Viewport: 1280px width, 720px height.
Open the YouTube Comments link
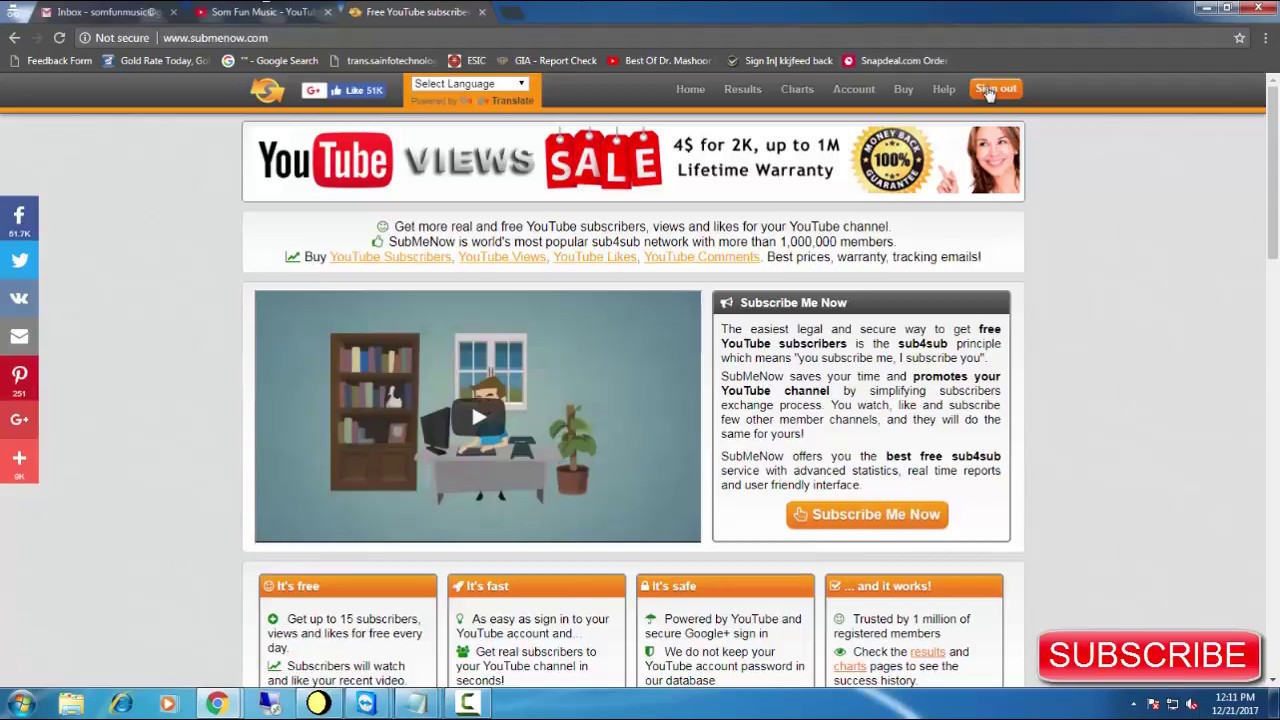point(702,257)
